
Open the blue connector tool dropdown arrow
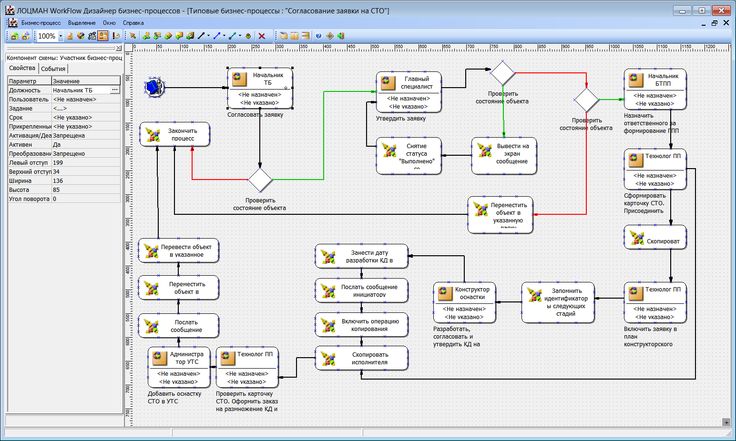click(224, 36)
